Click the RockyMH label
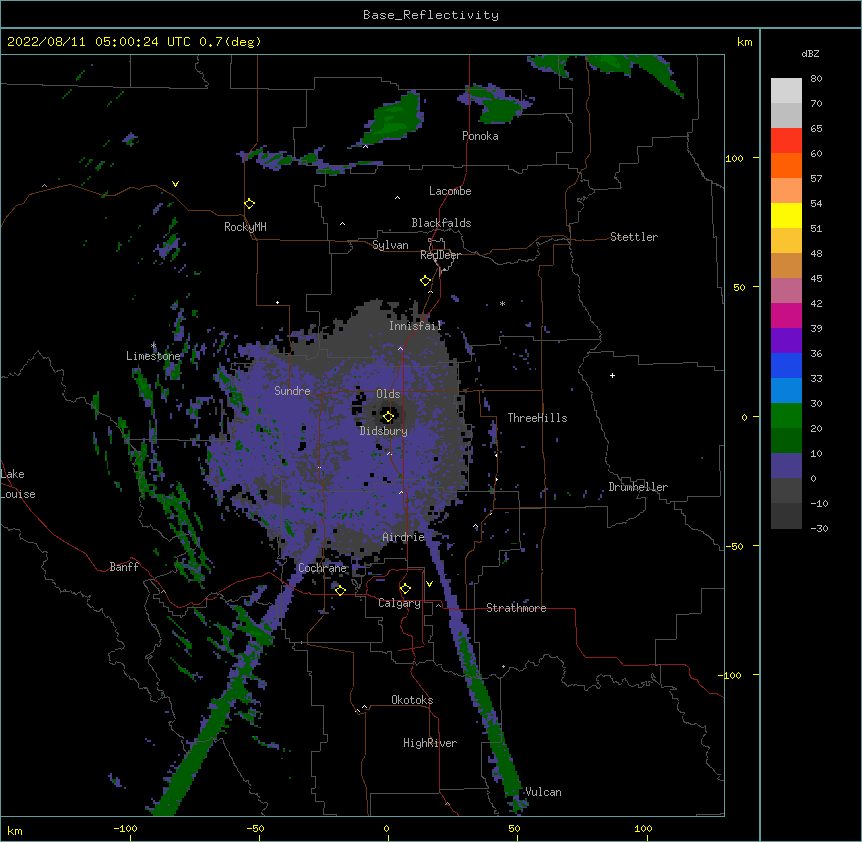The width and height of the screenshot is (862, 842). (245, 227)
